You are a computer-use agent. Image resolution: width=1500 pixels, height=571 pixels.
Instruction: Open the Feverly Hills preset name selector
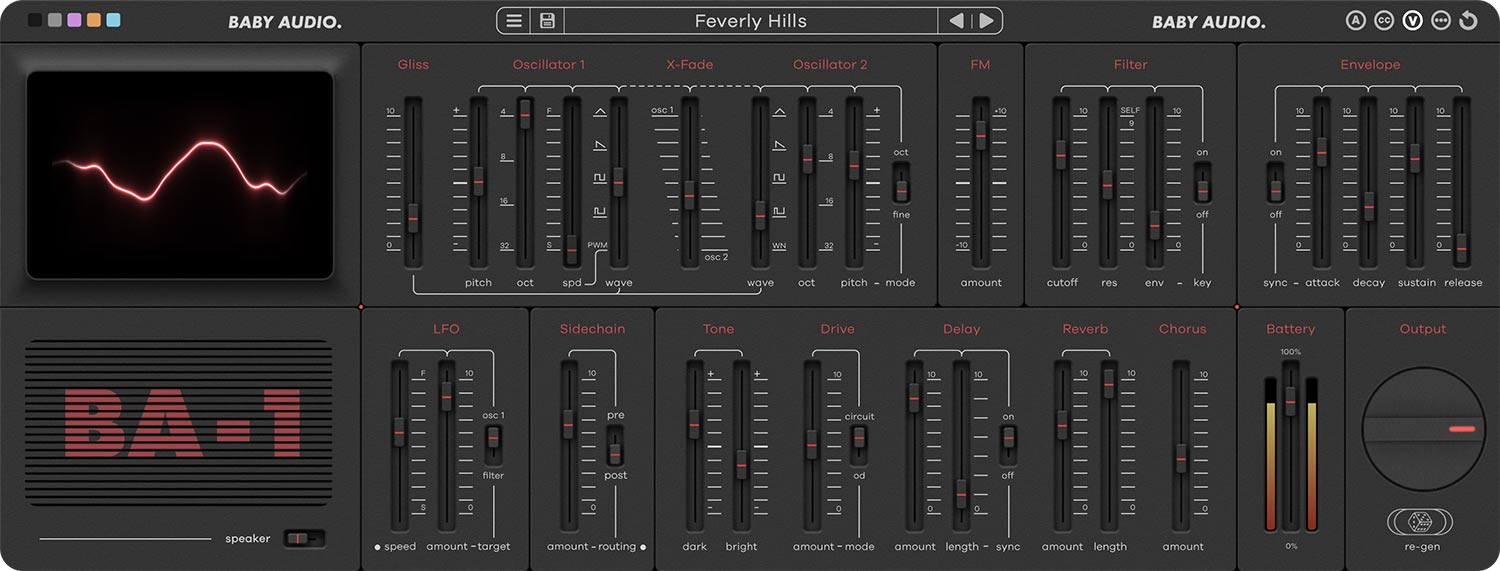point(751,21)
